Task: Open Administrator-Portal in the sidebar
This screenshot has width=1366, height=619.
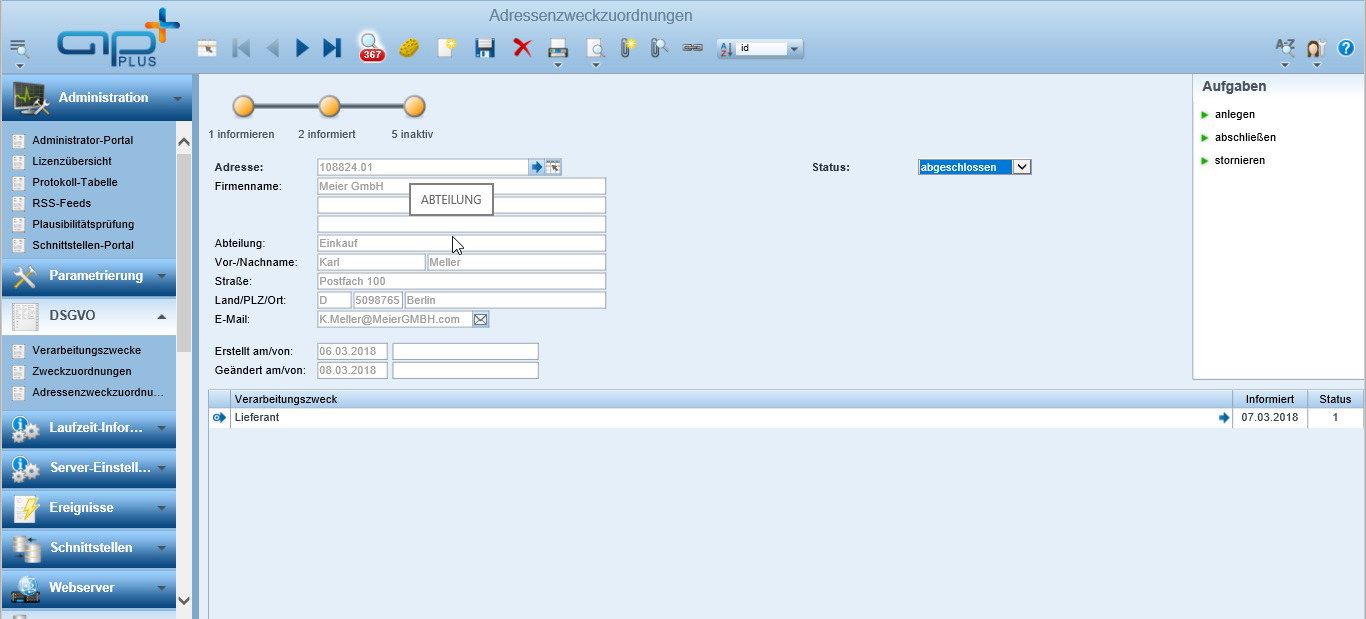Action: click(82, 140)
